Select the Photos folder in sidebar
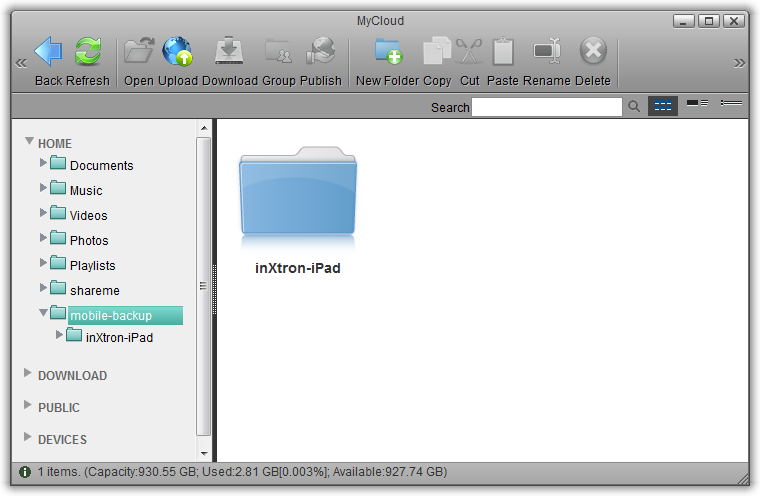760x496 pixels. [88, 240]
